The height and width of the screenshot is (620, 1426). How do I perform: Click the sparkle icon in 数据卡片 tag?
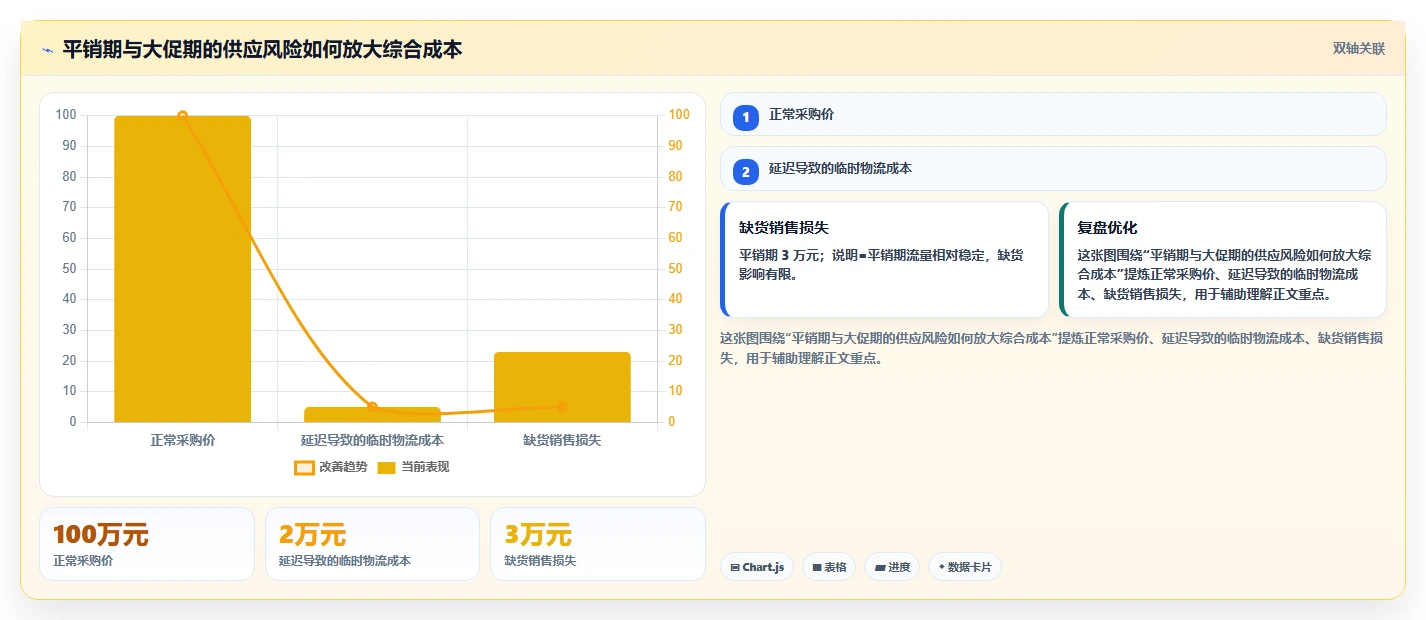[x=942, y=567]
